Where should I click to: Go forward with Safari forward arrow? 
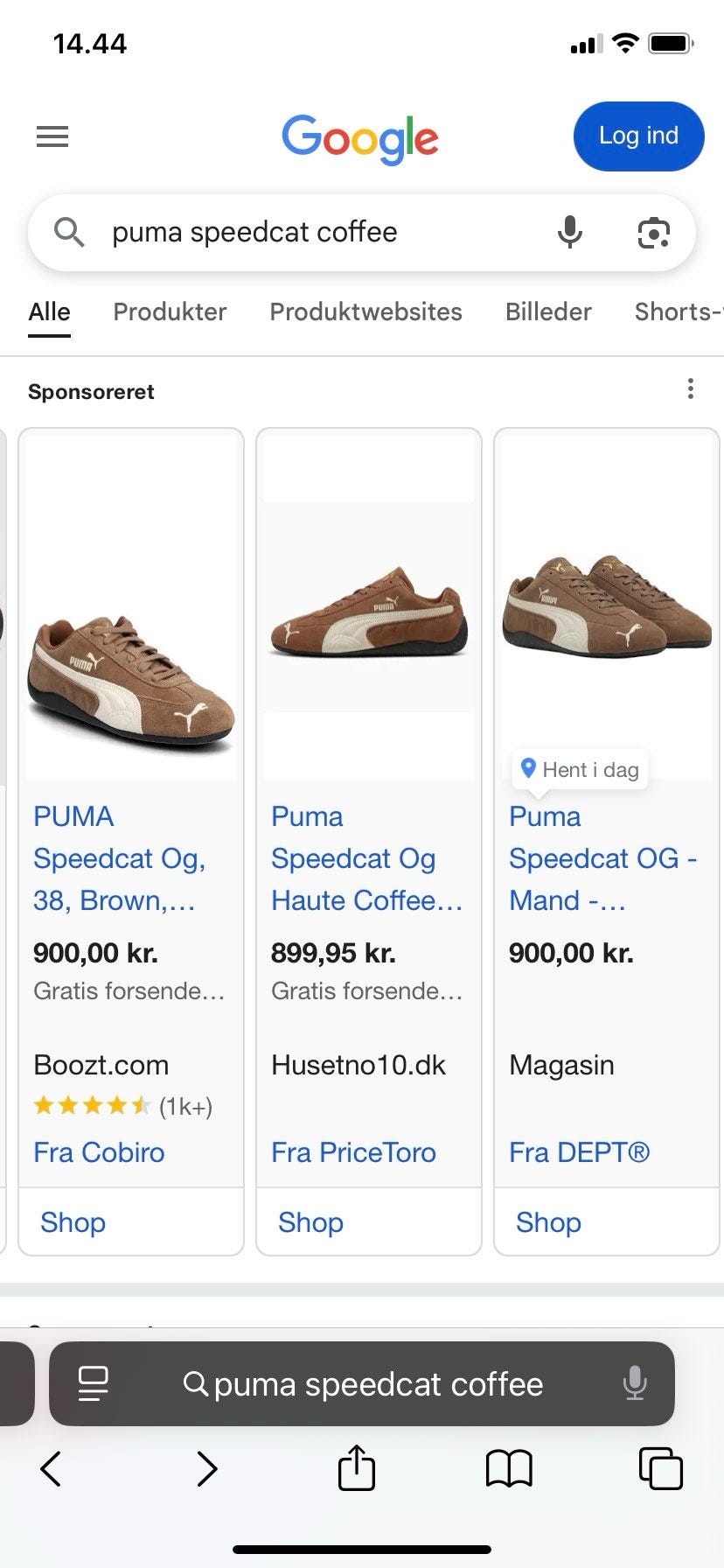(x=206, y=1468)
